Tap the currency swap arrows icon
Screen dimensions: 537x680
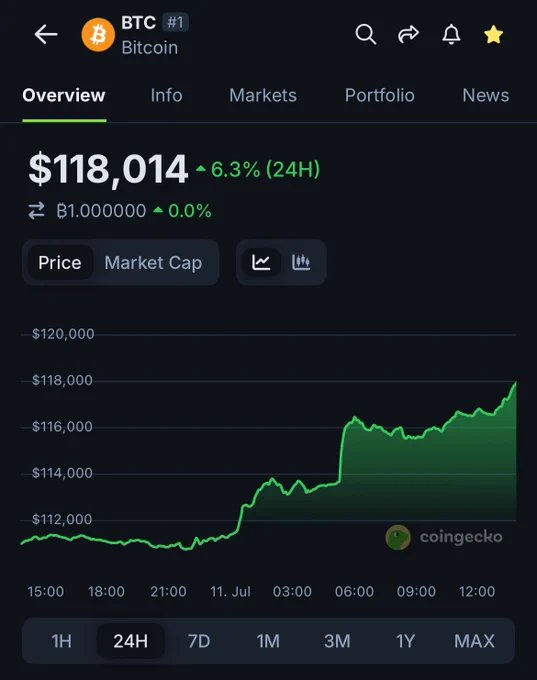(36, 211)
